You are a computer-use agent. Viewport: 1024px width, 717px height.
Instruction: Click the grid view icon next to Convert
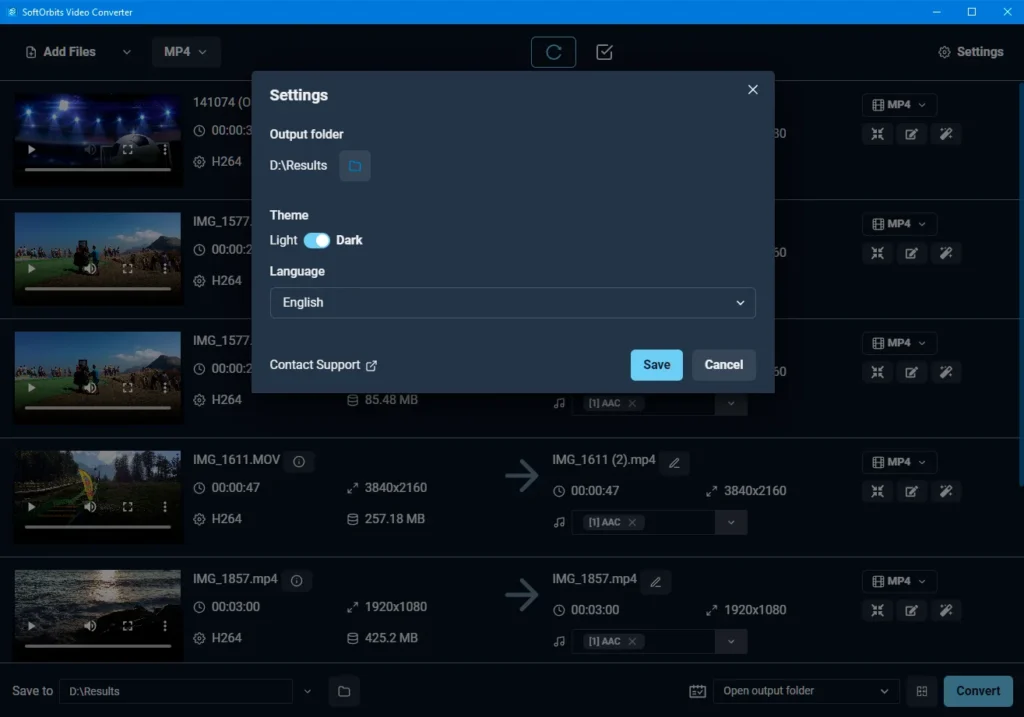921,690
